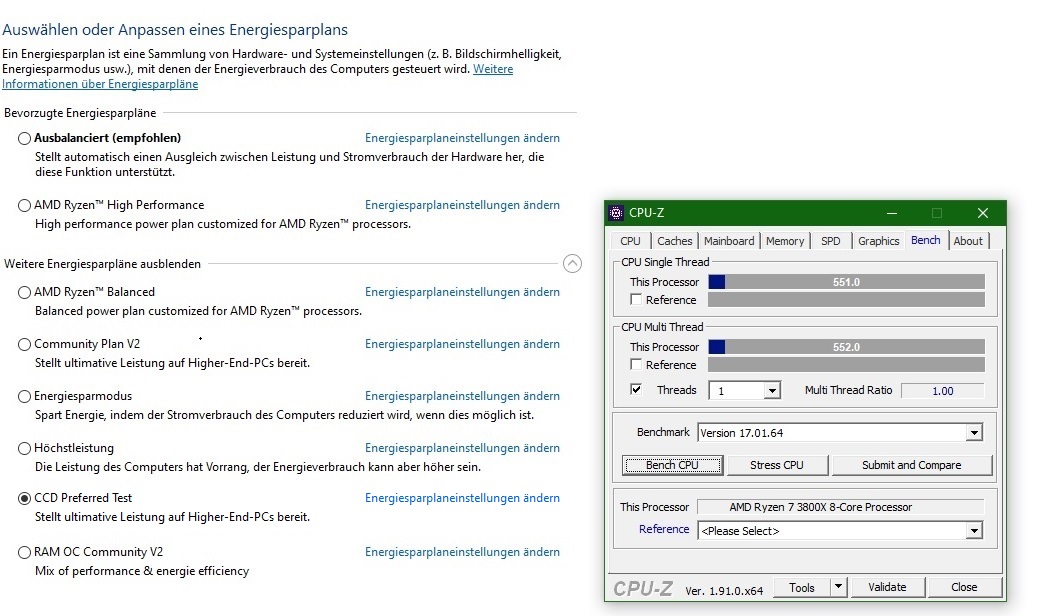This screenshot has height=616, width=1058.
Task: Change plan settings for Energiesparmodus
Action: (462, 395)
